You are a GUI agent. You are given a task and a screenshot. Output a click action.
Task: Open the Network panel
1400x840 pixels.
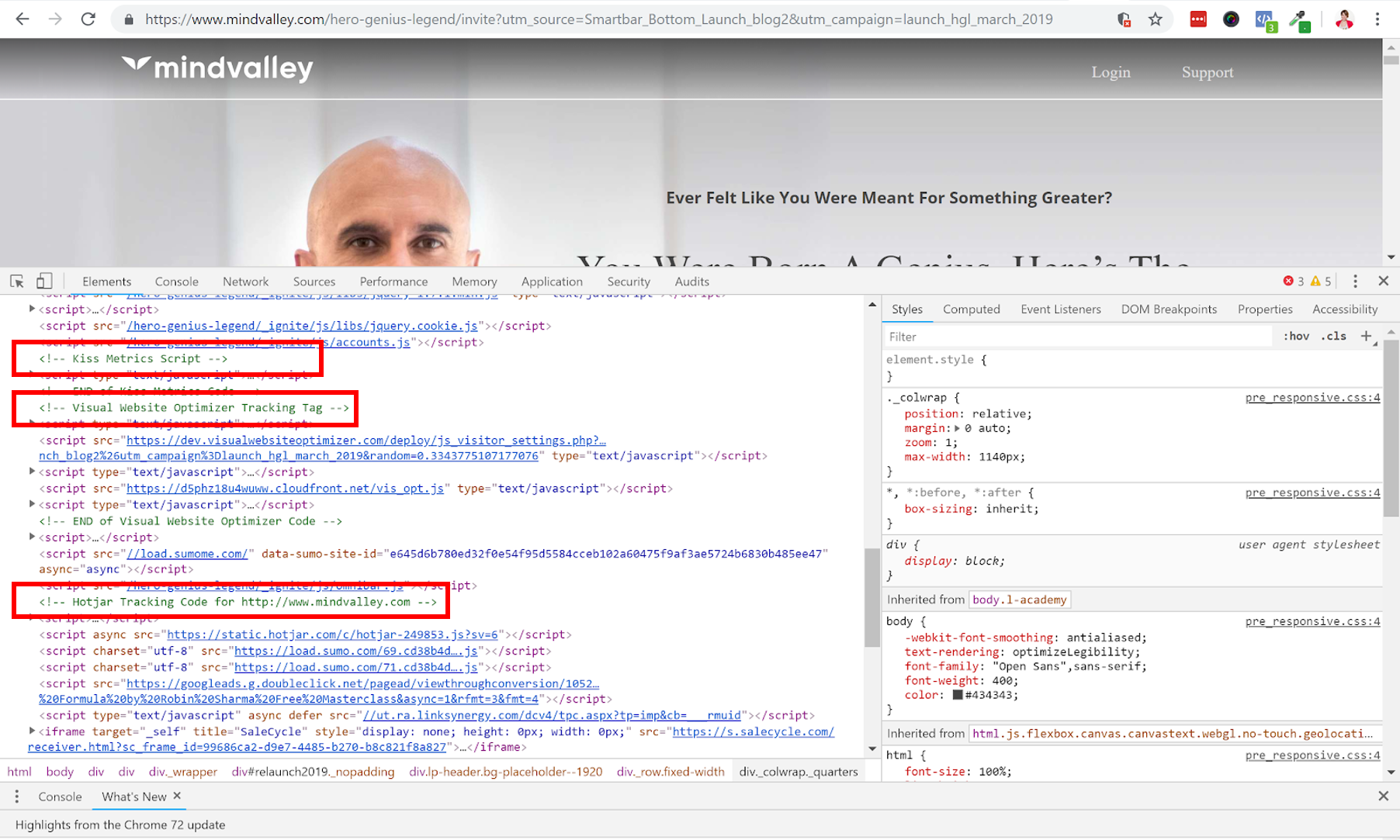click(245, 282)
